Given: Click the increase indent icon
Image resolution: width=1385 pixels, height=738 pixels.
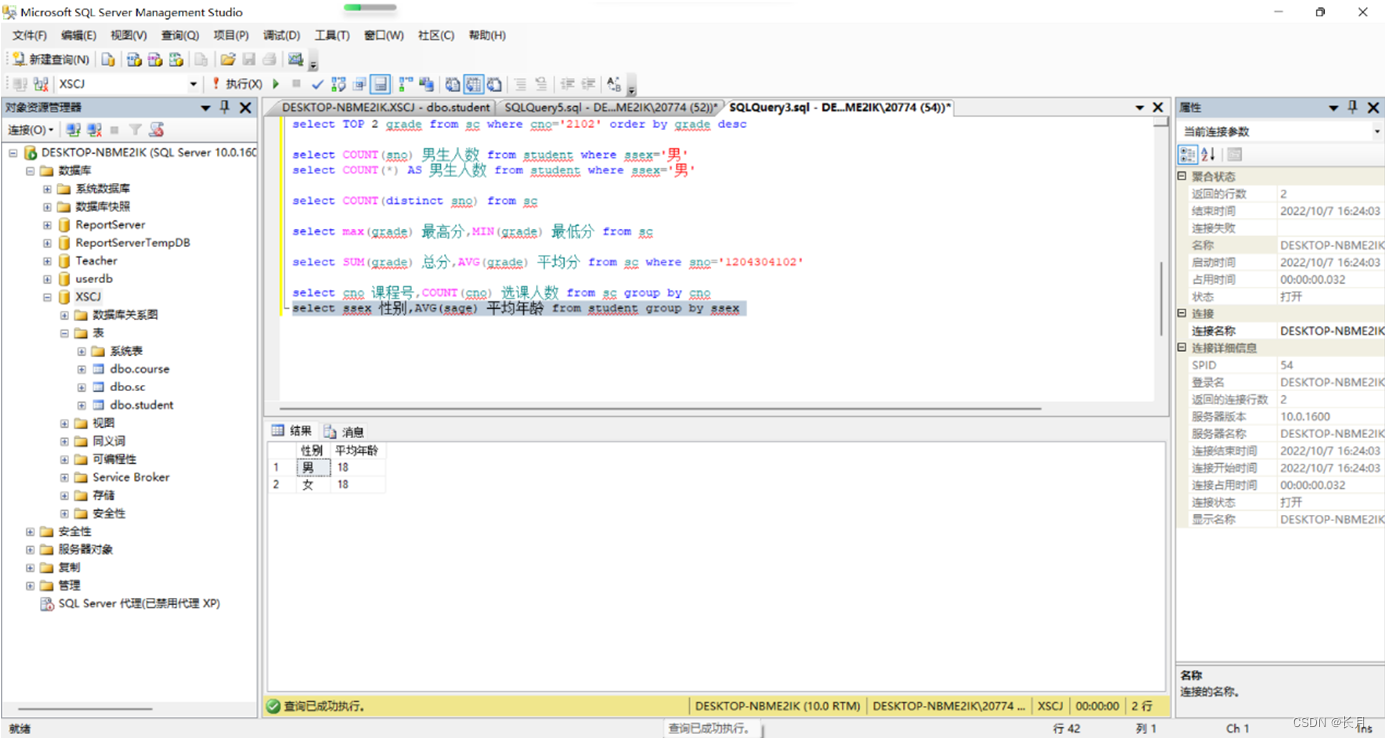Looking at the screenshot, I should click(x=588, y=84).
